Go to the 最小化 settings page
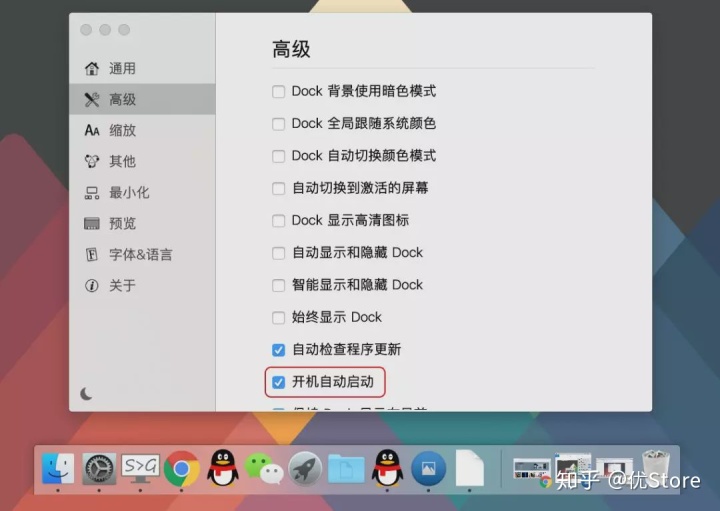Image resolution: width=720 pixels, height=511 pixels. [x=142, y=192]
